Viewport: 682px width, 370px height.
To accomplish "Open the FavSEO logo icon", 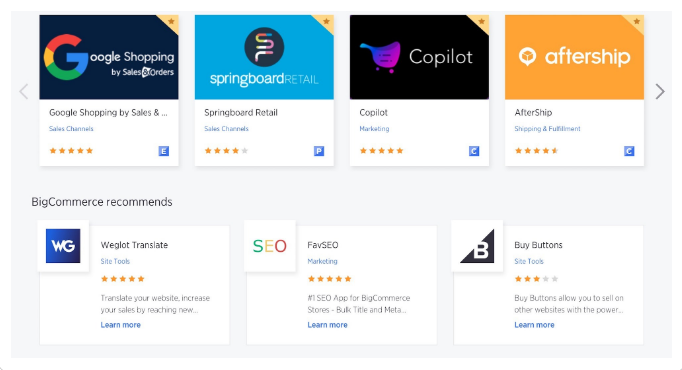I will point(270,246).
